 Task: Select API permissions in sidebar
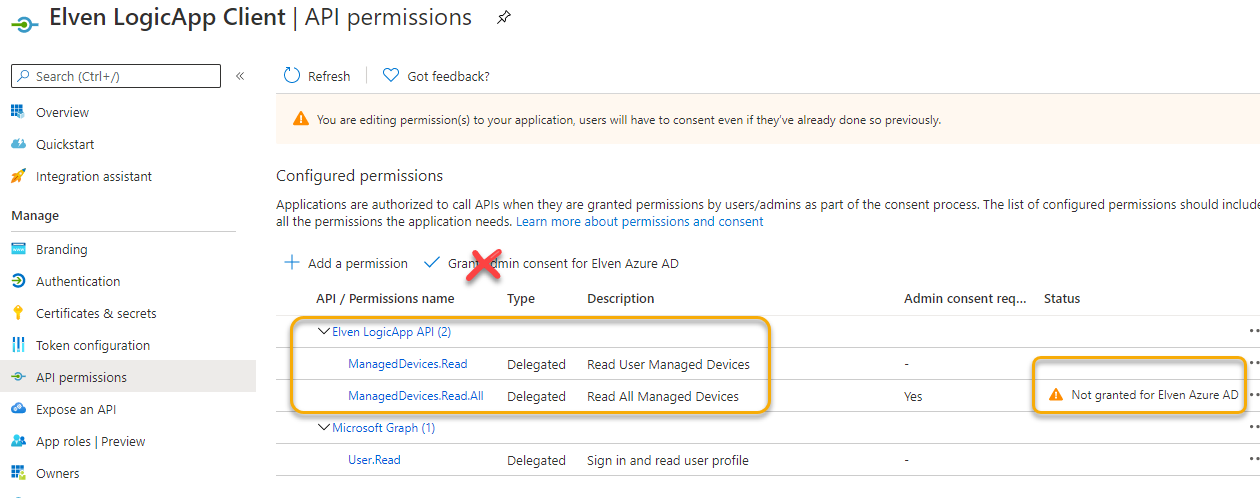point(128,377)
